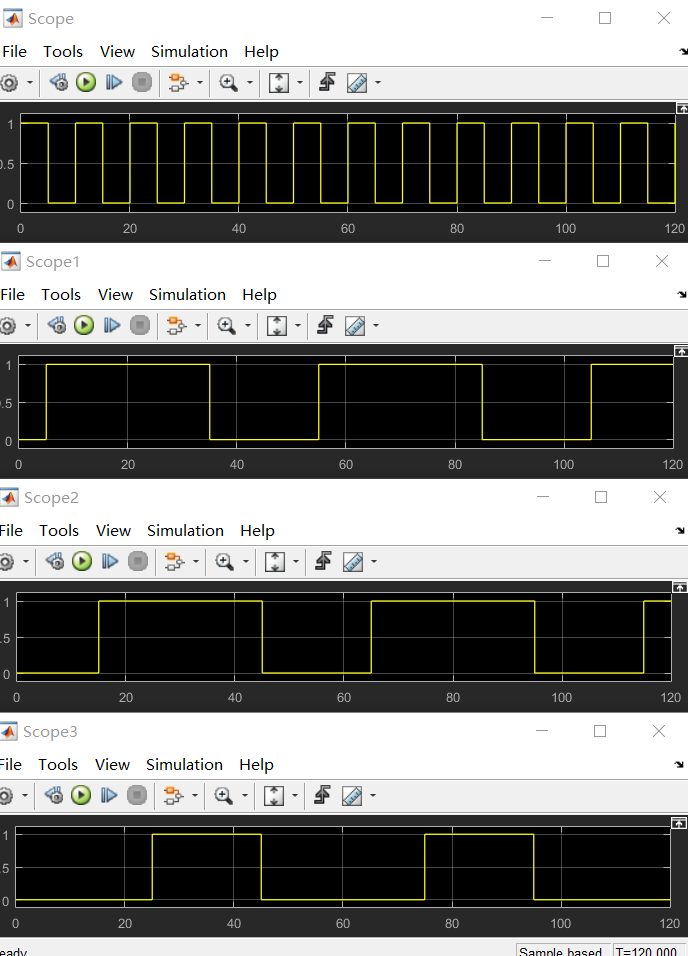Expand zoom tool dropdown in Scope1 window
Image resolution: width=688 pixels, height=956 pixels.
click(x=248, y=325)
